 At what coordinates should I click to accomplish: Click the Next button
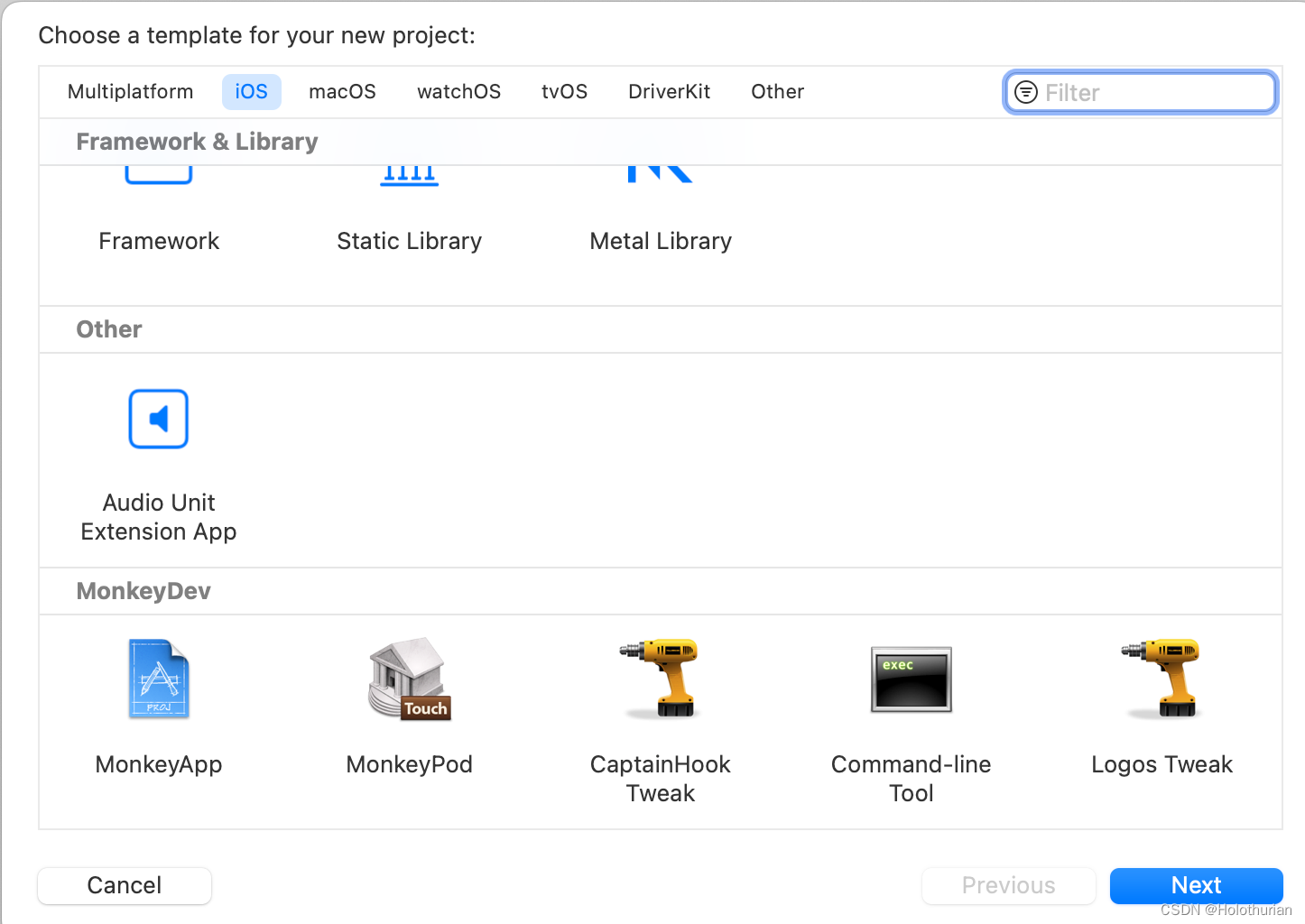(1197, 885)
